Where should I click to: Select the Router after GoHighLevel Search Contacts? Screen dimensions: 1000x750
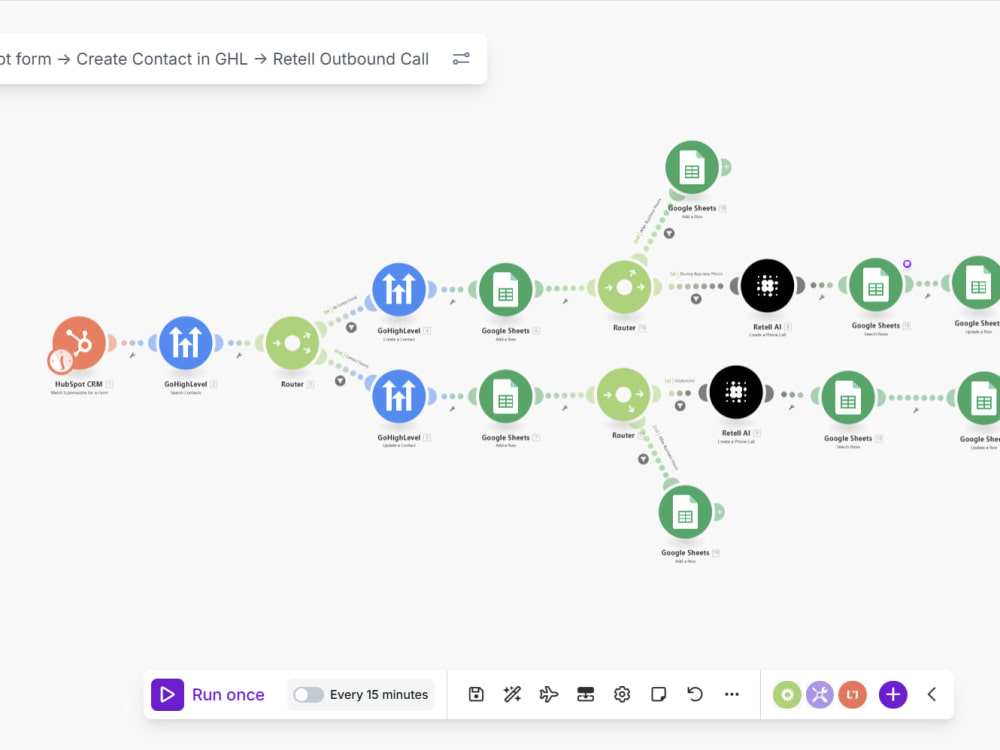(x=292, y=343)
